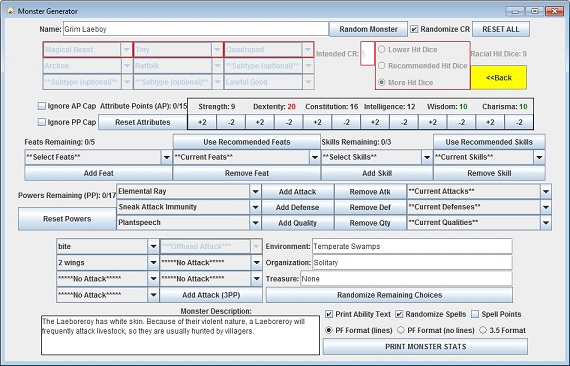This screenshot has height=366, width=570.
Task: Choose the Recommended Hit Dice radio option
Action: (381, 66)
